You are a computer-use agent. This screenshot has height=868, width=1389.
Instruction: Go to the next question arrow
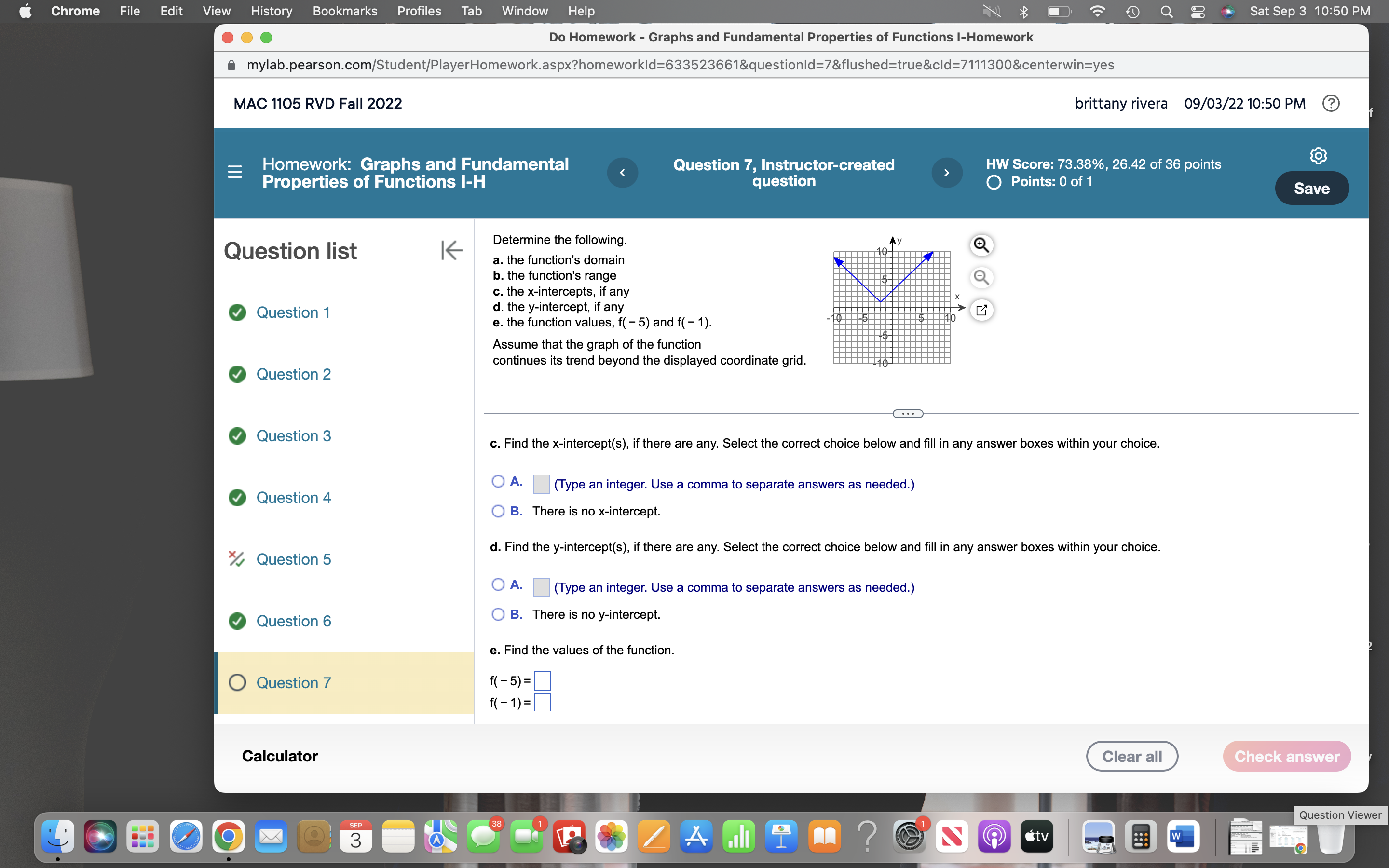[946, 172]
